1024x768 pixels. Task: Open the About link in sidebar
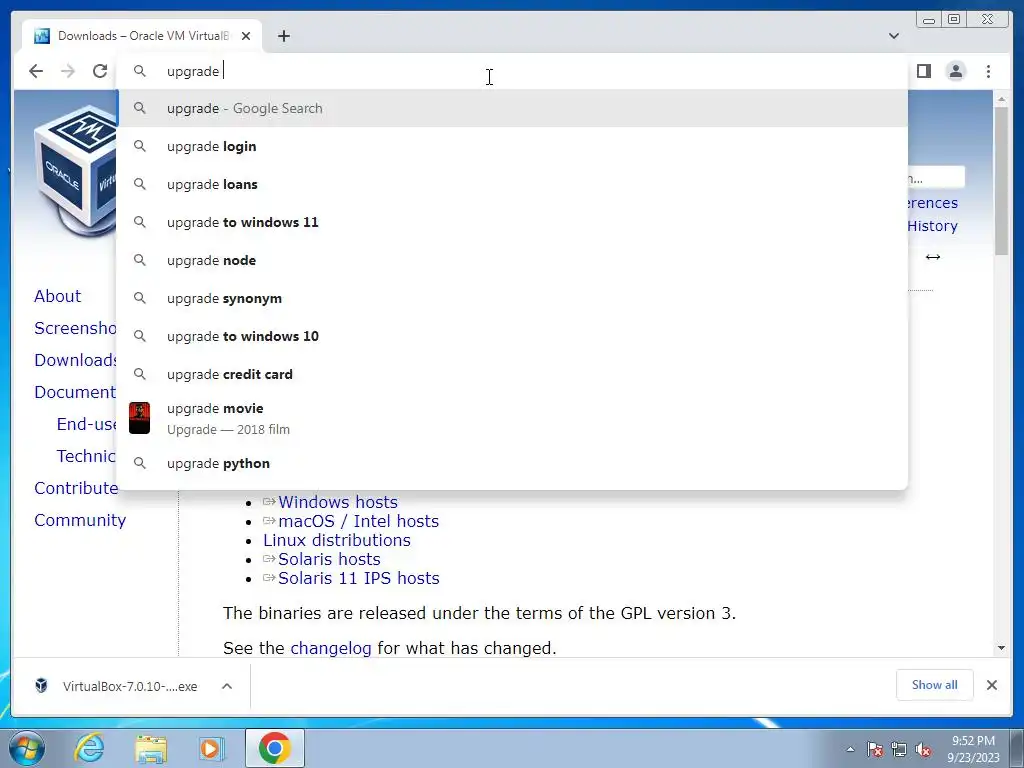point(57,296)
